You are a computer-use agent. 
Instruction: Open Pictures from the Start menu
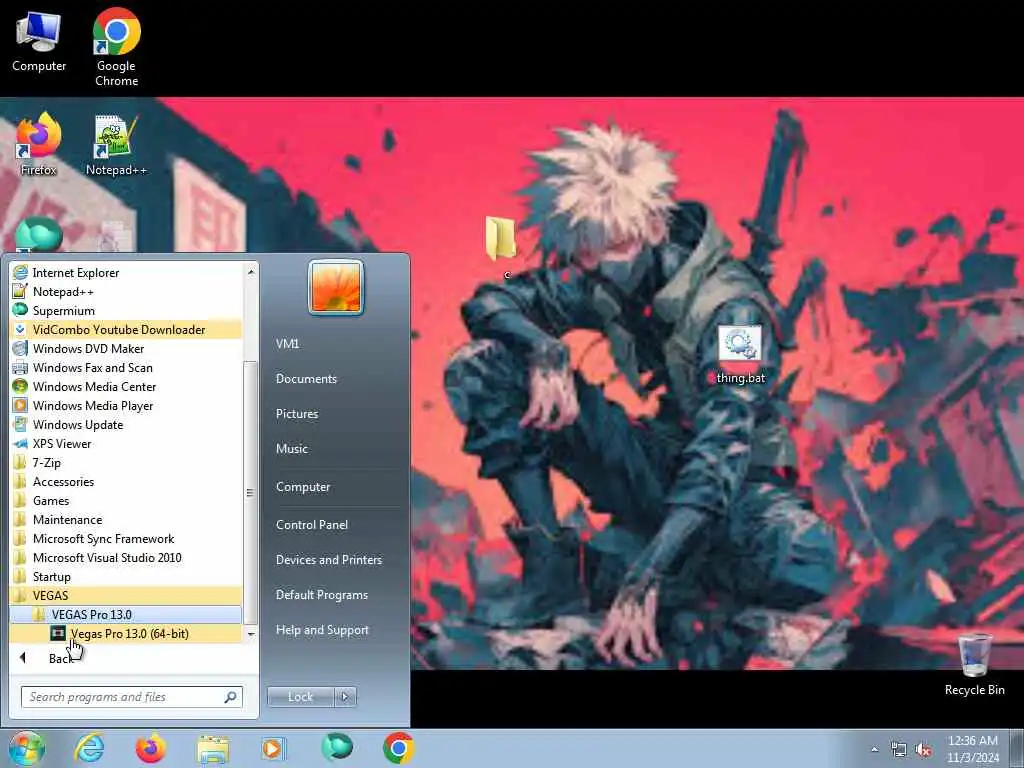(297, 413)
